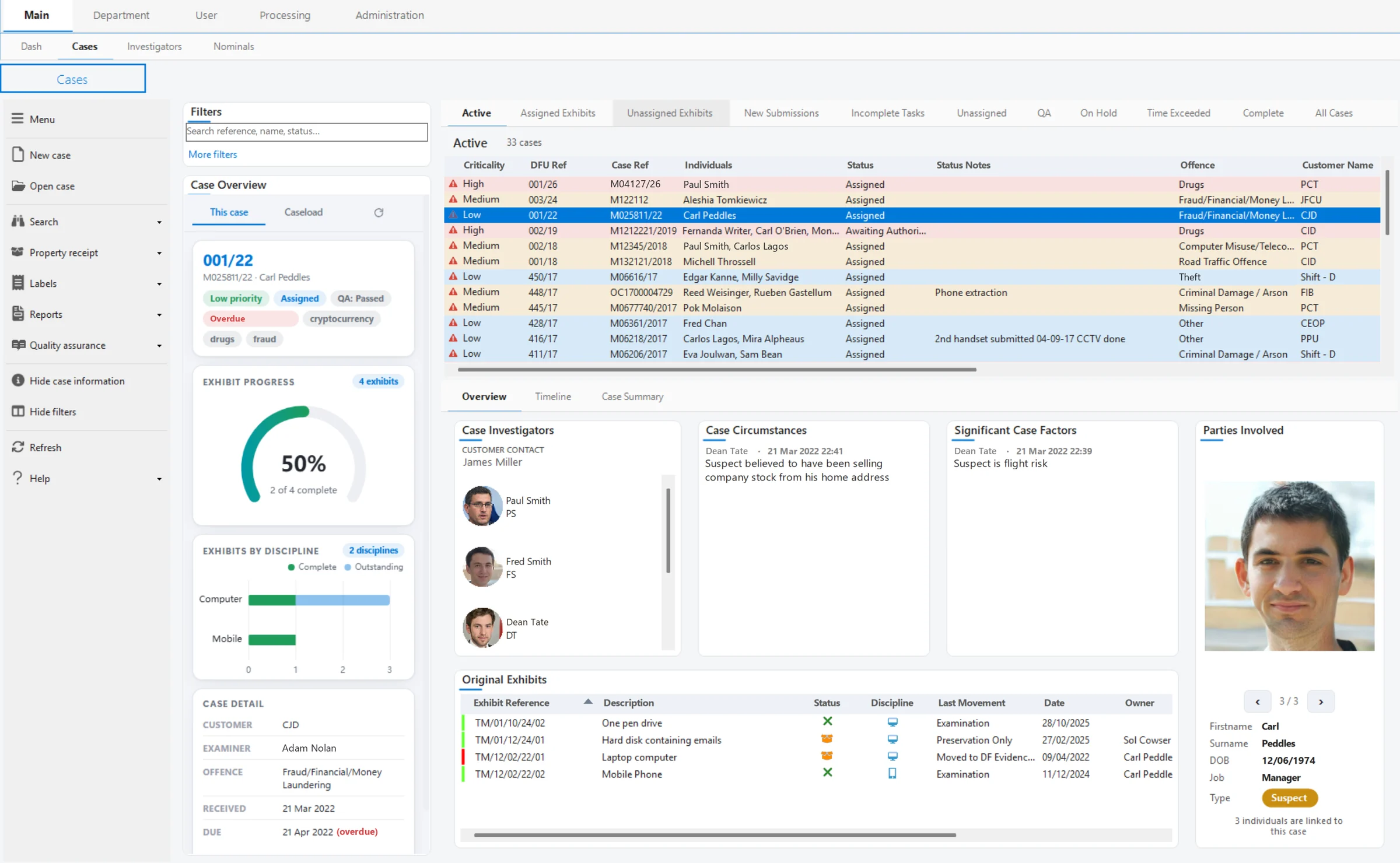Click warning triangle on 001/26 row
This screenshot has width=1400, height=863.
point(453,184)
